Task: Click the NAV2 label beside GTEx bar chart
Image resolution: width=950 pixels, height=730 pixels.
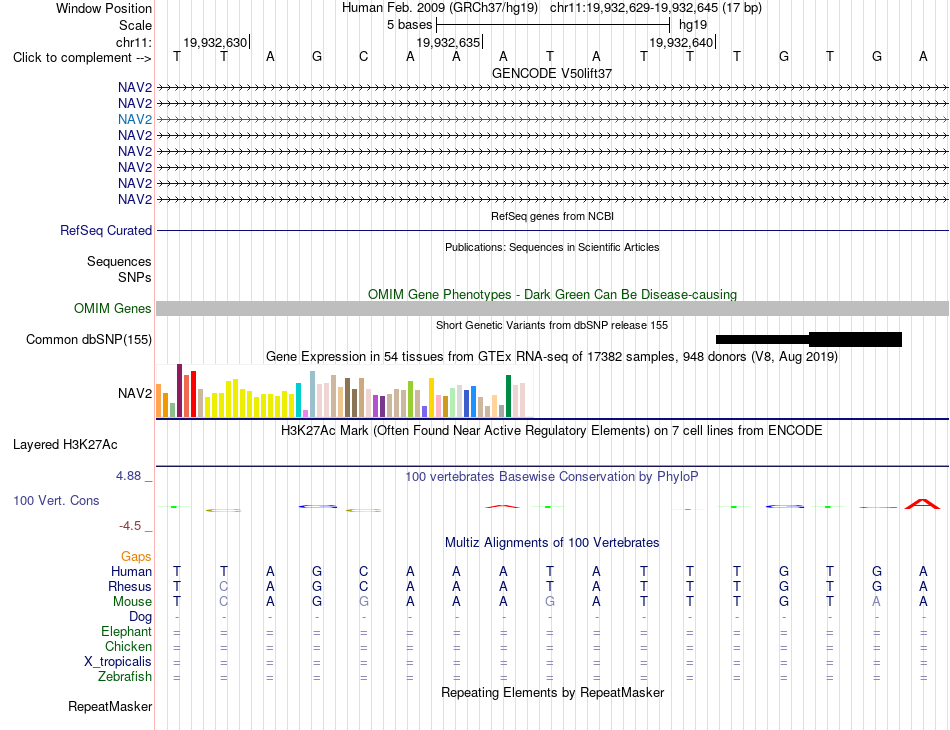Action: (x=135, y=393)
